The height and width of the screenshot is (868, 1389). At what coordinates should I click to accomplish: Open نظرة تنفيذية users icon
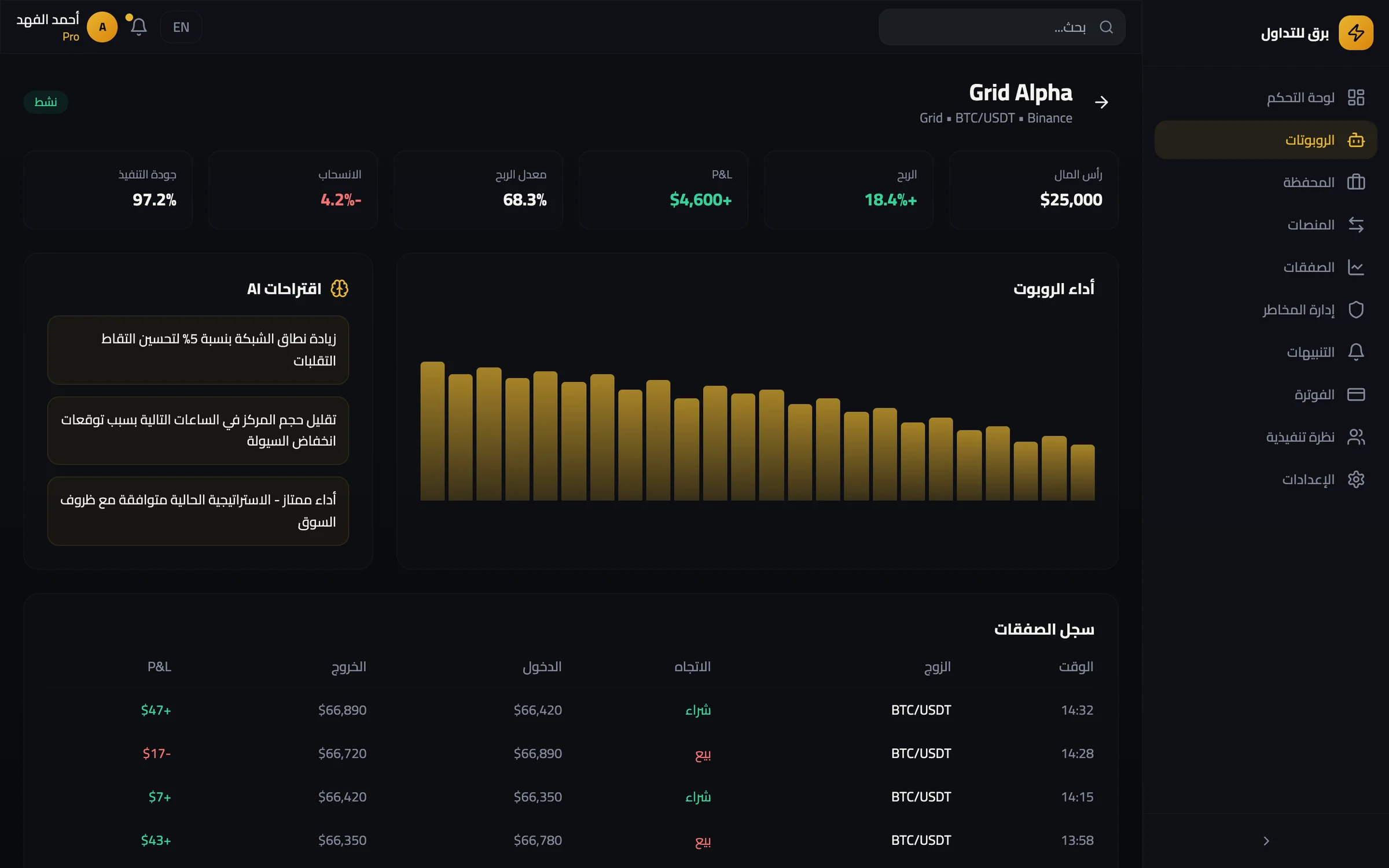click(x=1355, y=437)
